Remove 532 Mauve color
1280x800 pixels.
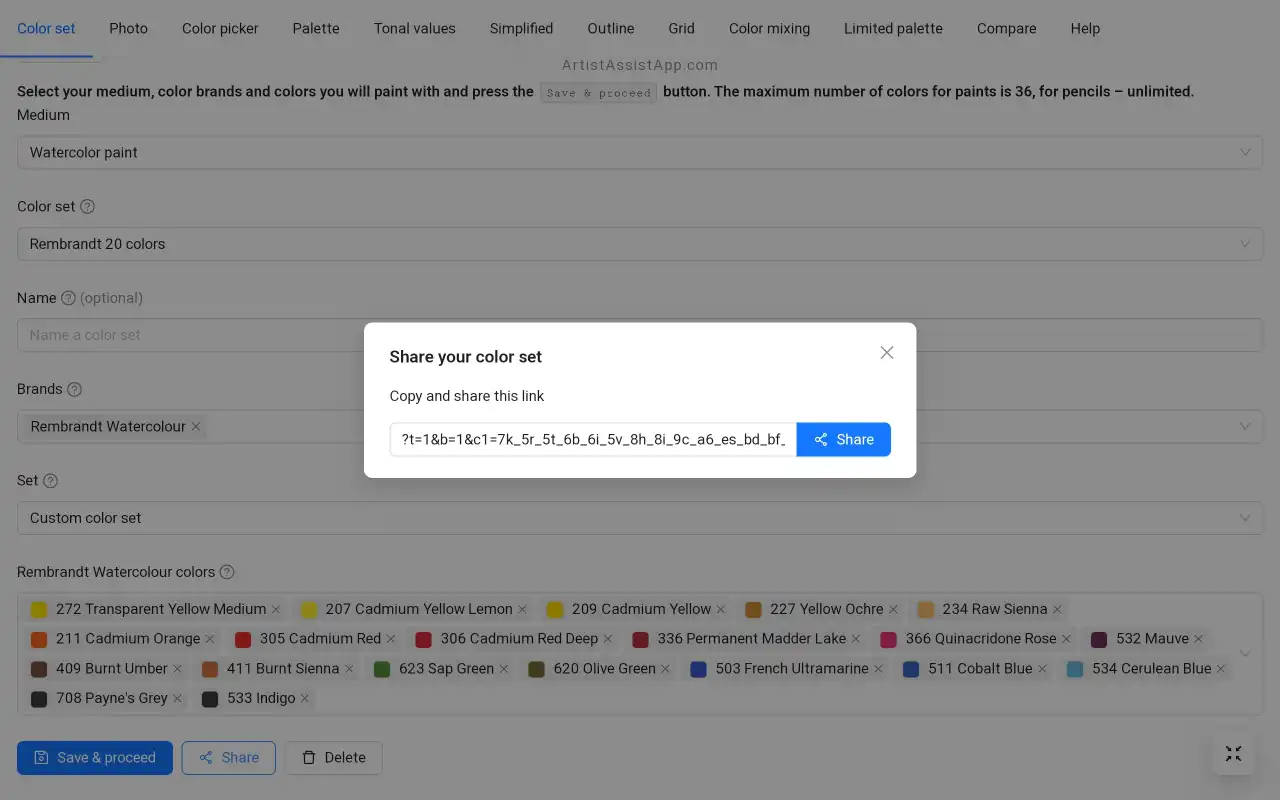[1198, 639]
